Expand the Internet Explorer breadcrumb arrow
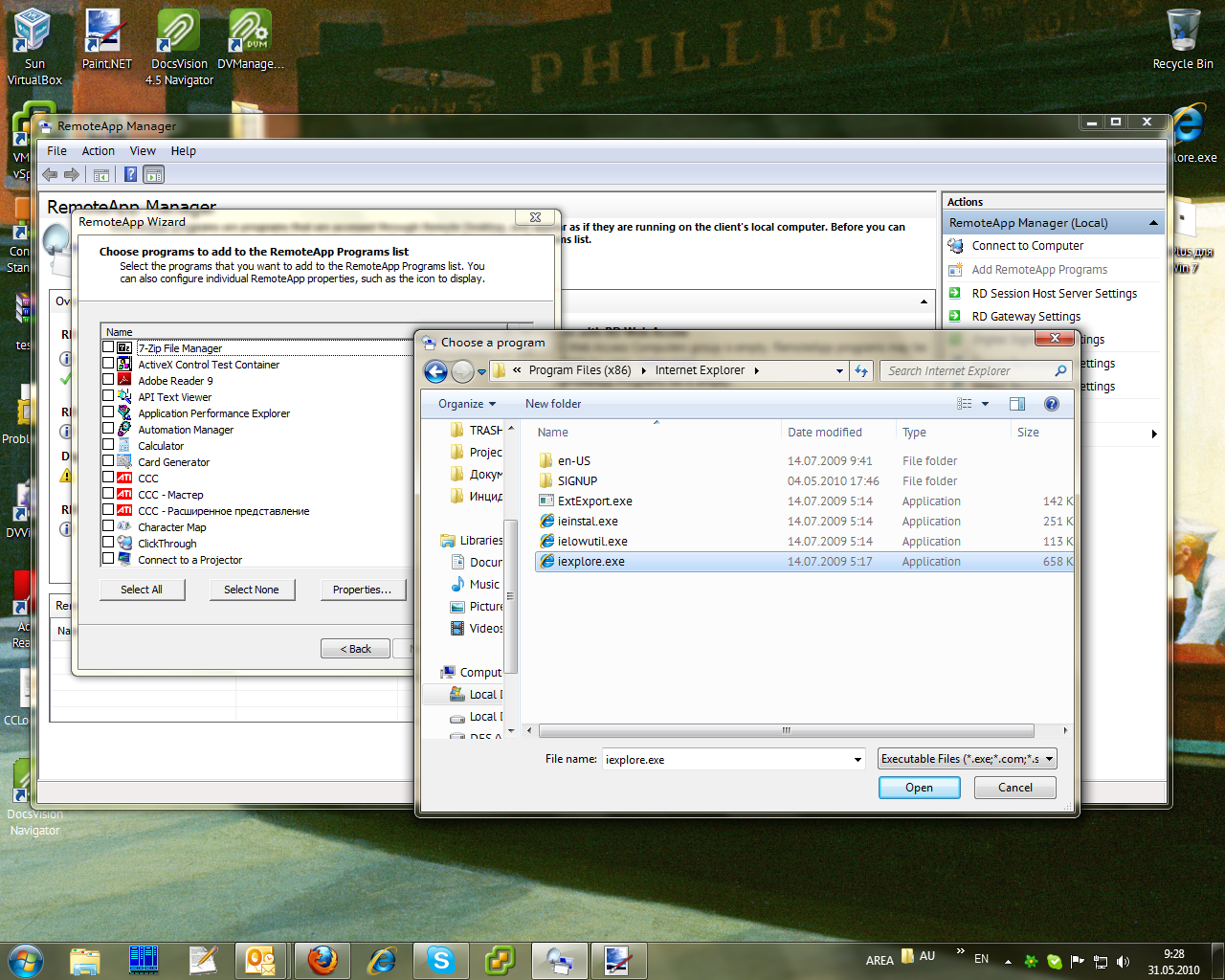The width and height of the screenshot is (1225, 980). pos(756,371)
